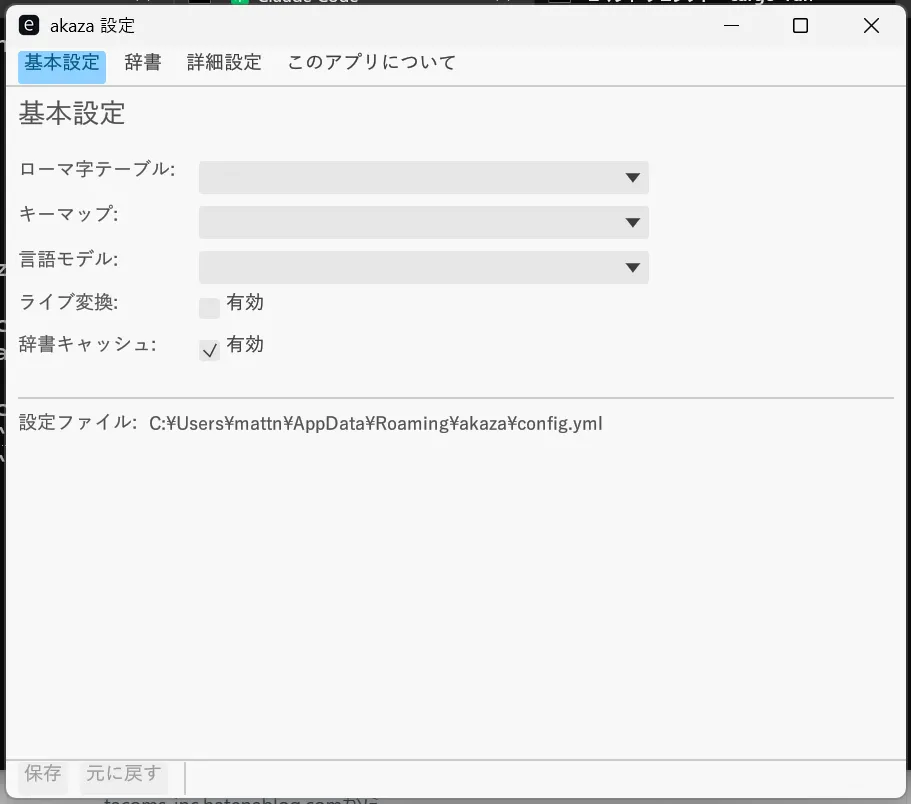Viewport: 911px width, 804px height.
Task: Expand the ローマ字テーブル dropdown
Action: 424,177
